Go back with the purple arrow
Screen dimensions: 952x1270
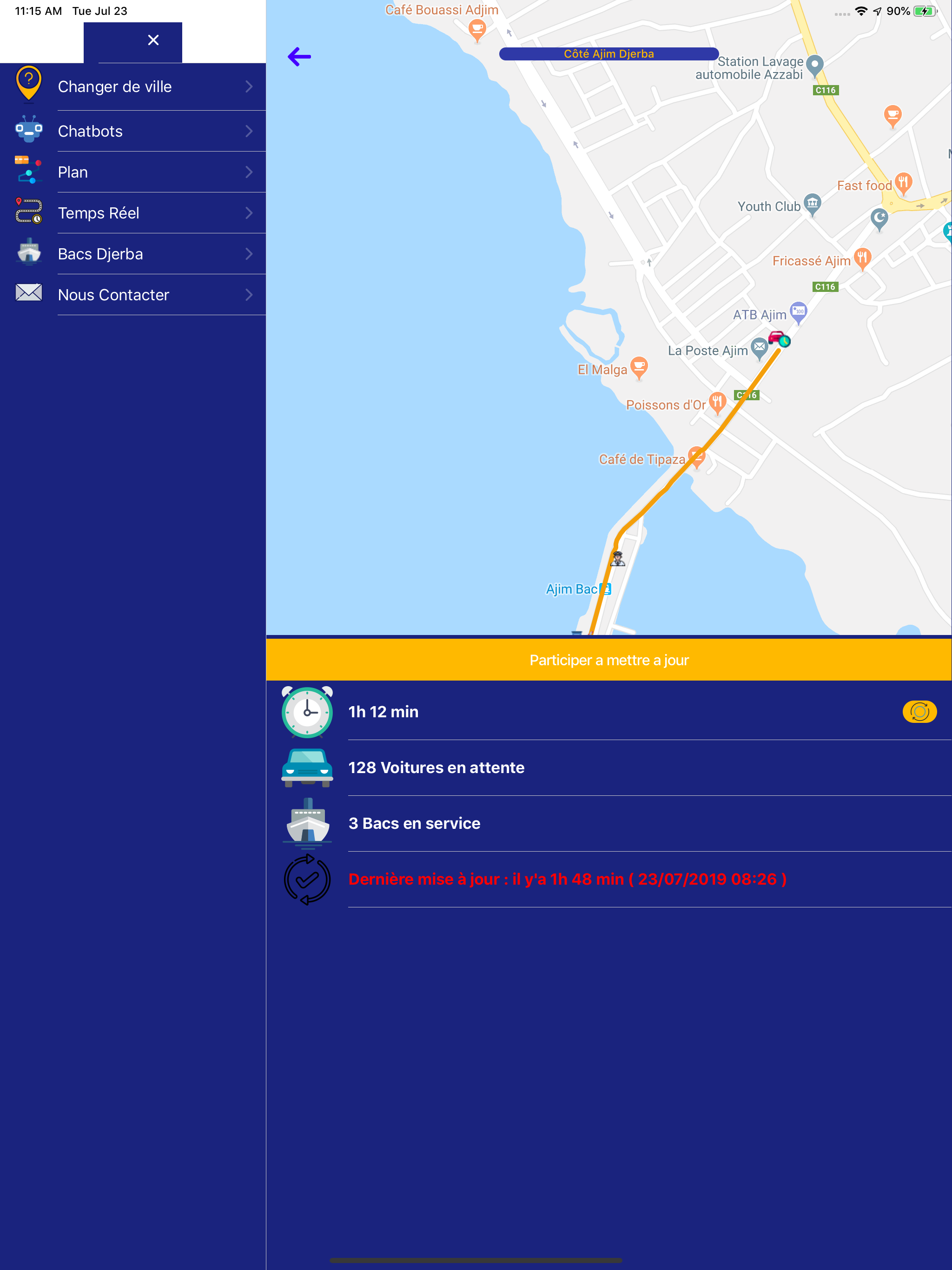[x=299, y=56]
